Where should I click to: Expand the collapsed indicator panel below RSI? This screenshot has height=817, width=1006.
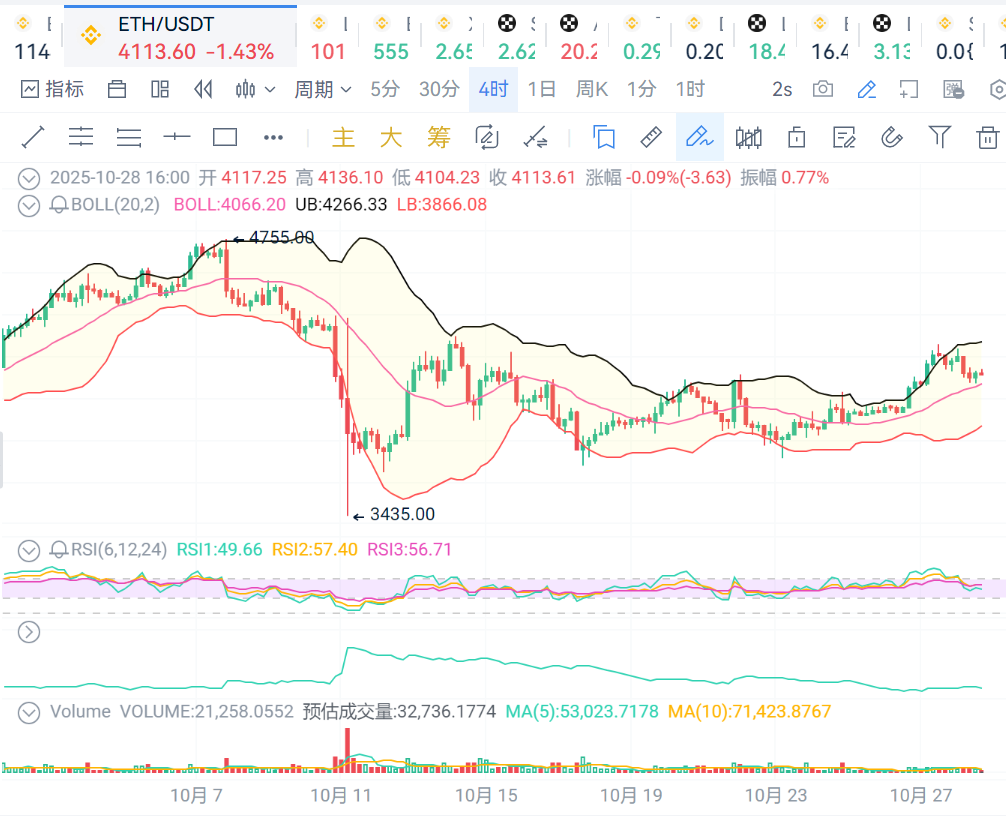[30, 631]
